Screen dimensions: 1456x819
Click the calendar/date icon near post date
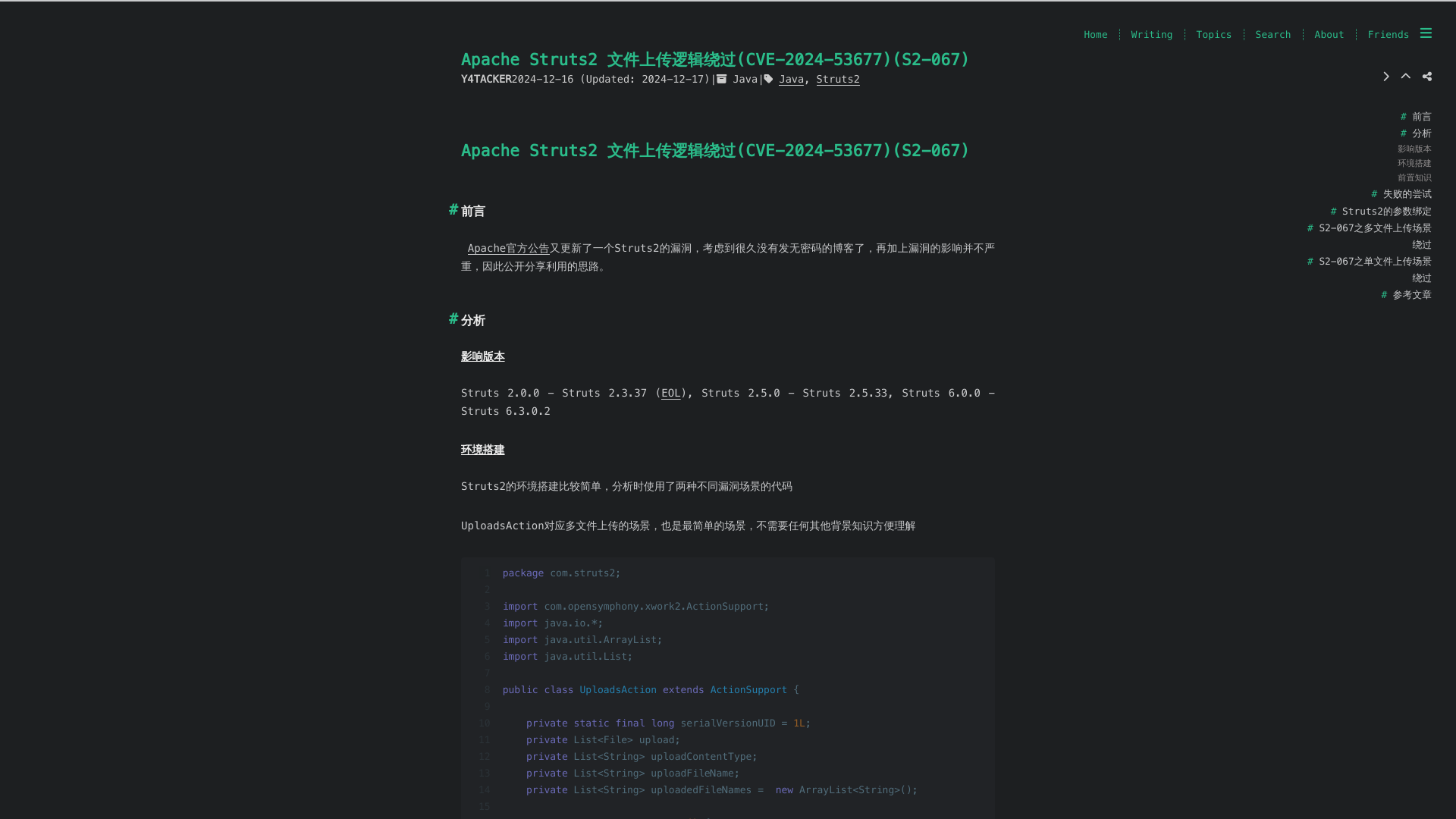coord(720,79)
